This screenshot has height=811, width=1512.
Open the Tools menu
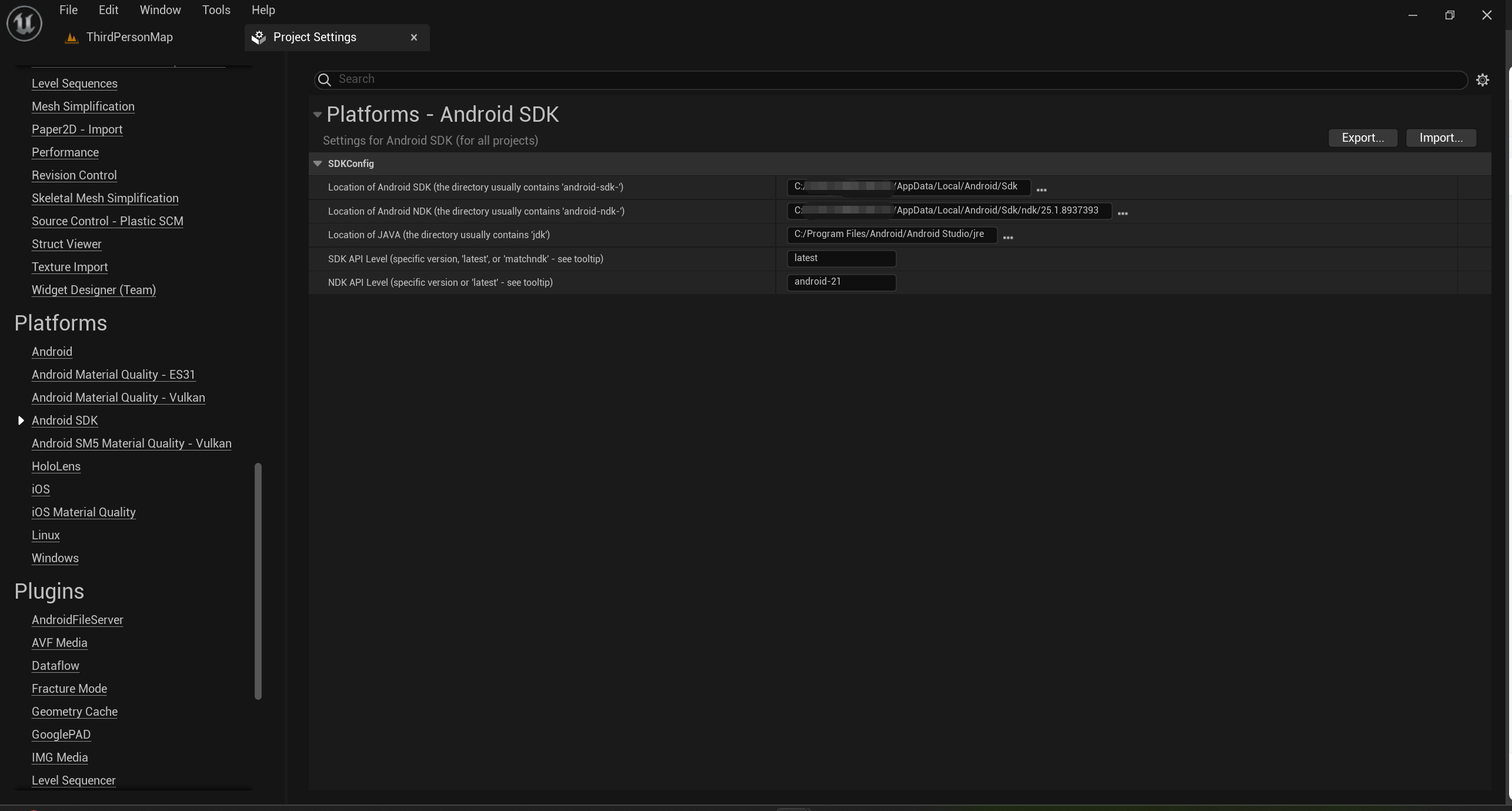(216, 10)
